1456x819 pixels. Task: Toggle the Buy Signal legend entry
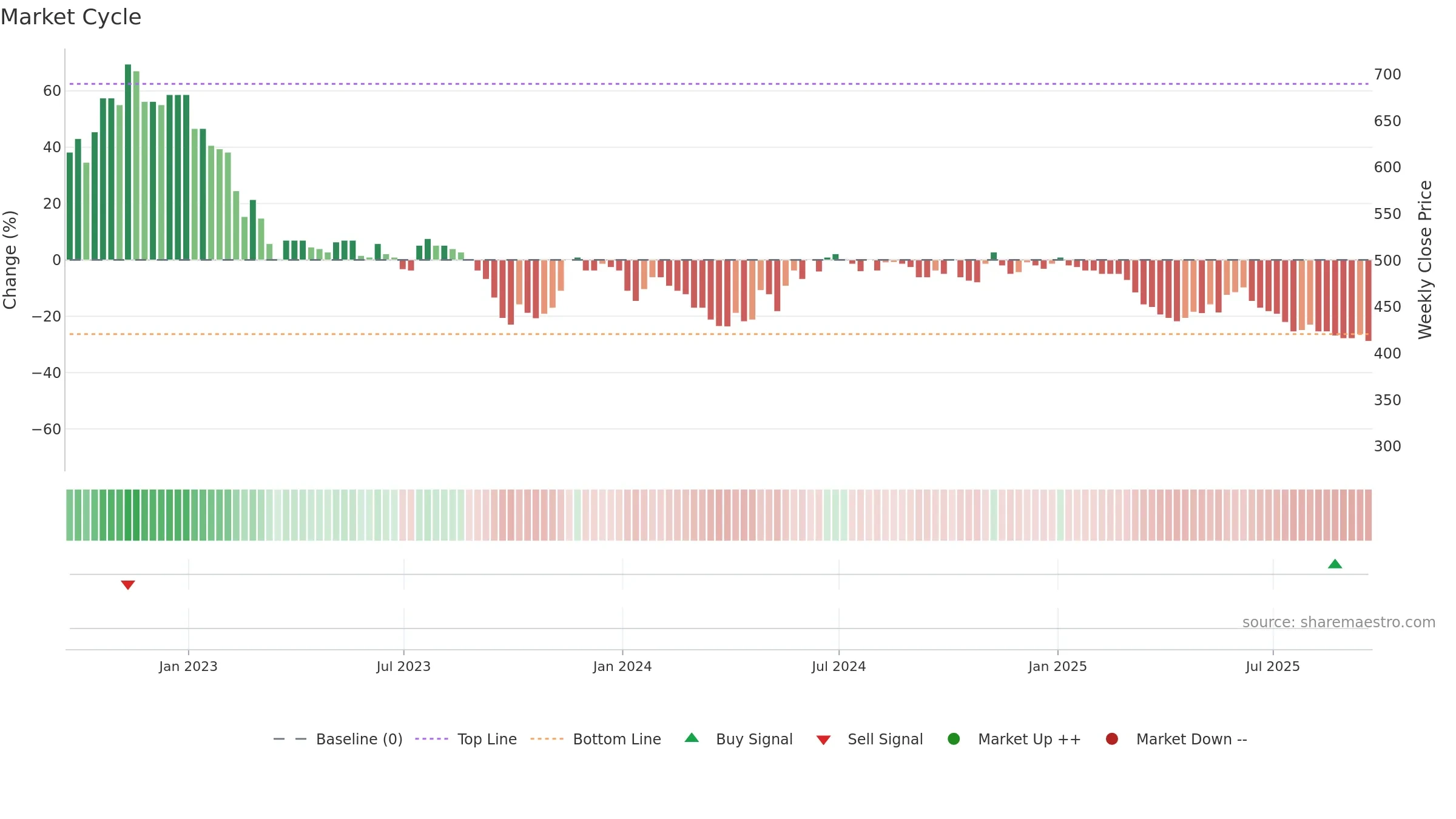point(738,739)
